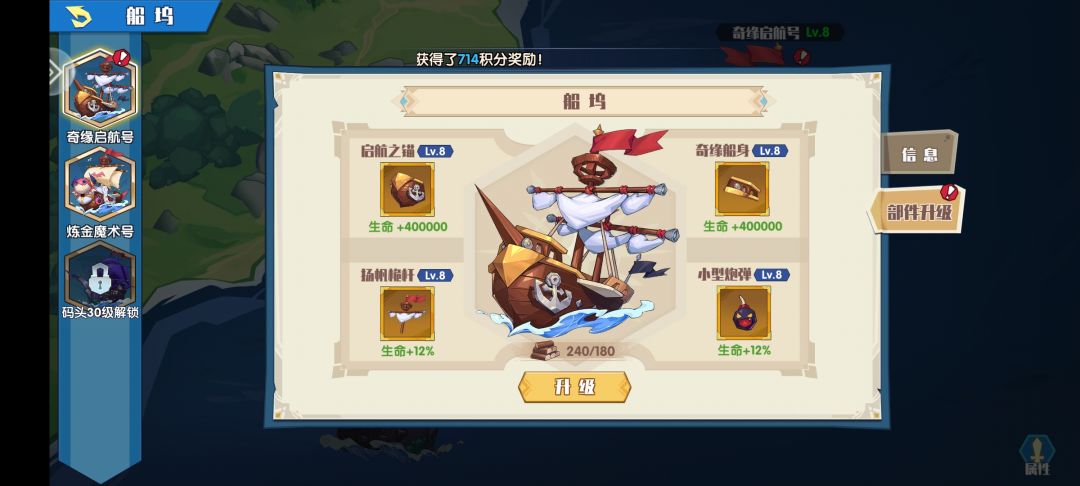Click the yellow back arrow icon
This screenshot has height=486, width=1080.
point(81,15)
